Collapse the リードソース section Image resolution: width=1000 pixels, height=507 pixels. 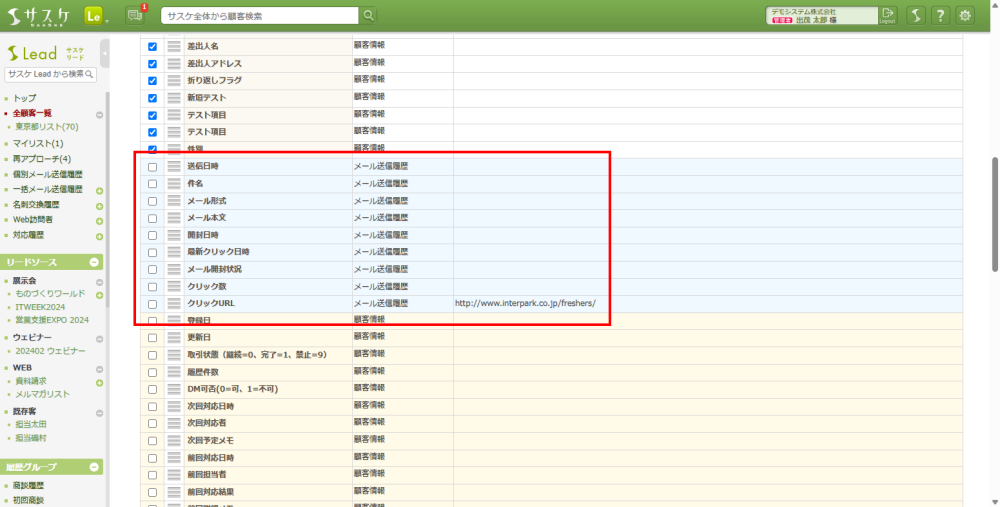(95, 262)
